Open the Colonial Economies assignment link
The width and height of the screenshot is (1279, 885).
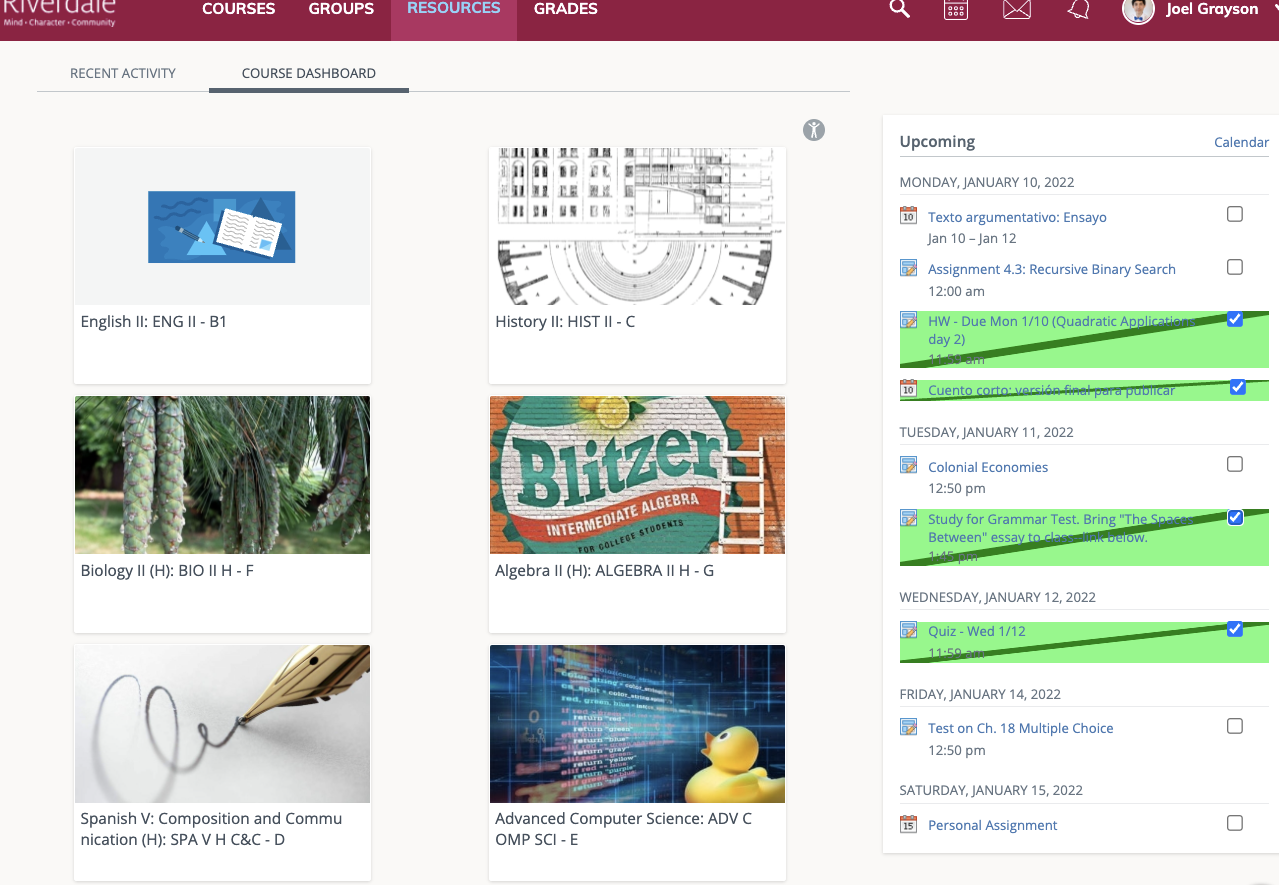[x=988, y=467]
